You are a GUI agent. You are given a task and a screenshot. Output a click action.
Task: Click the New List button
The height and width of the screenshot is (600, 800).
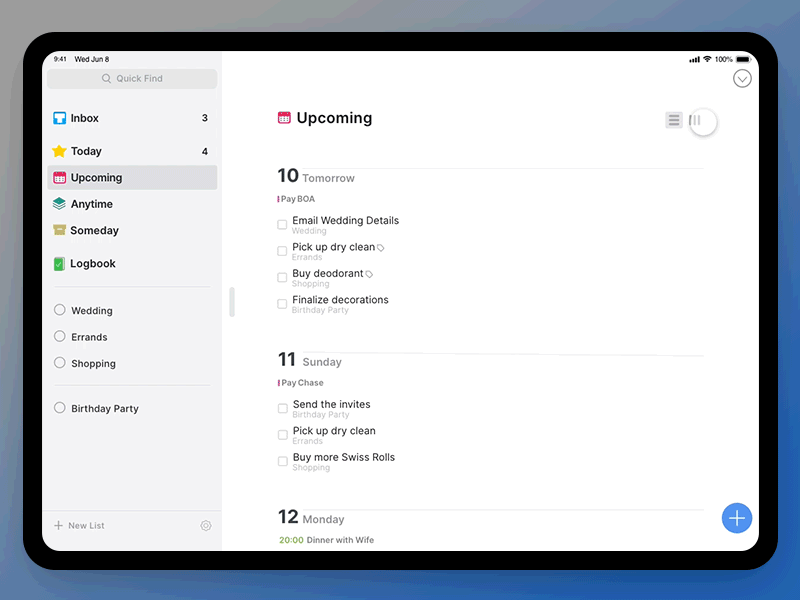[79, 526]
